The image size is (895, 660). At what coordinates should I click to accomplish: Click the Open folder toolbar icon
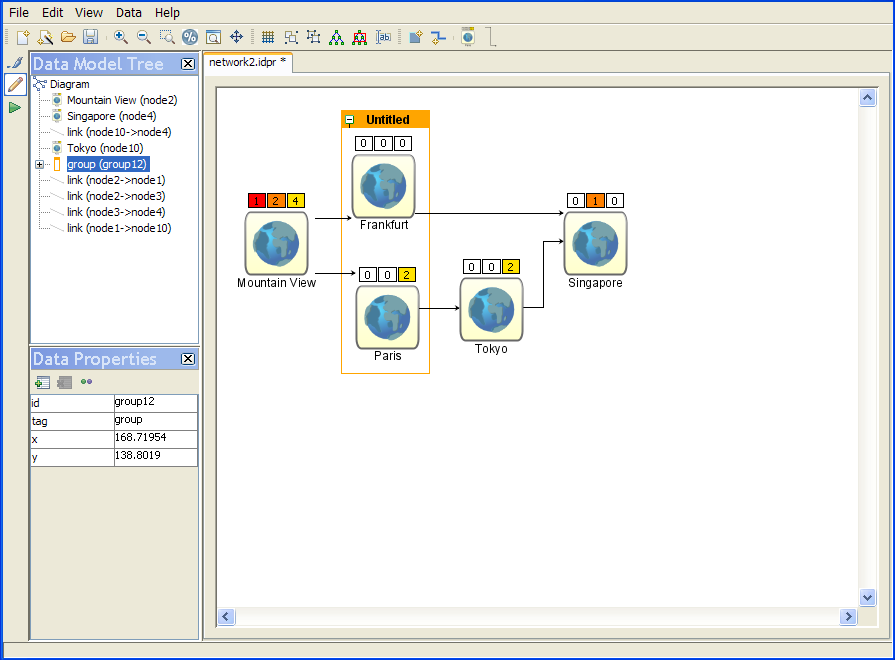tap(68, 37)
